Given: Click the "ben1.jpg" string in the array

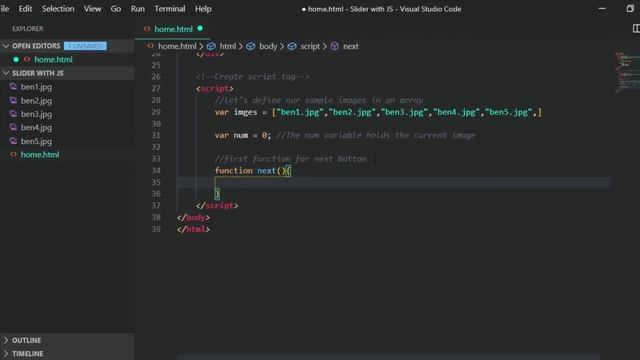Looking at the screenshot, I should tap(300, 112).
